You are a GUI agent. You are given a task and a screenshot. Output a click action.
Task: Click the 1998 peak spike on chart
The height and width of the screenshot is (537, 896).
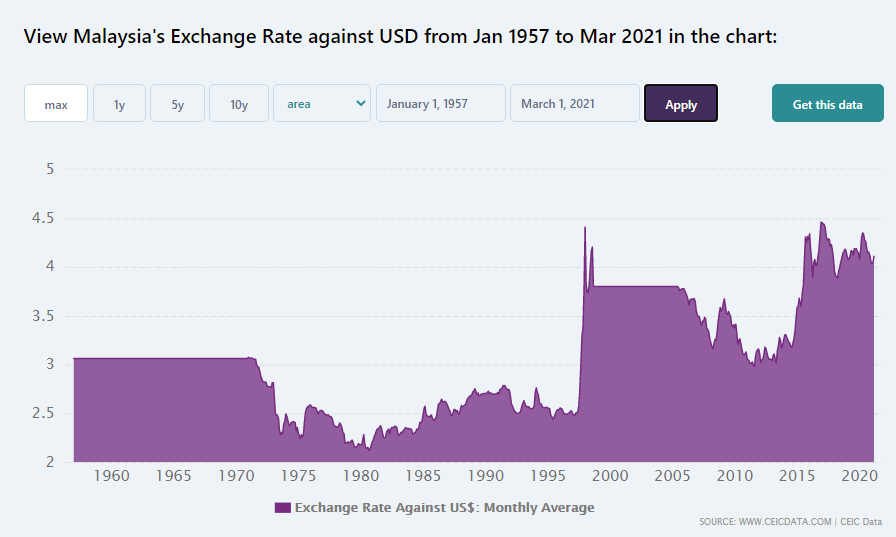(585, 229)
